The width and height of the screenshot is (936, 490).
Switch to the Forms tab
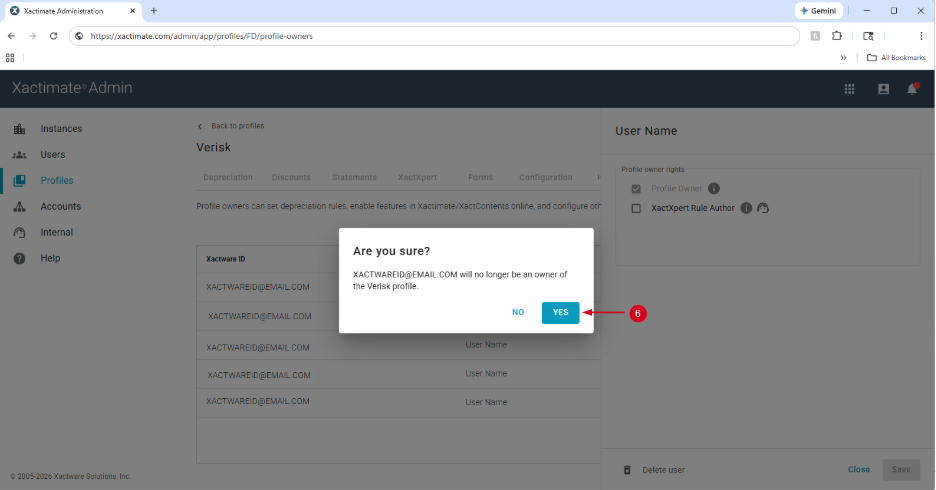[x=481, y=177]
